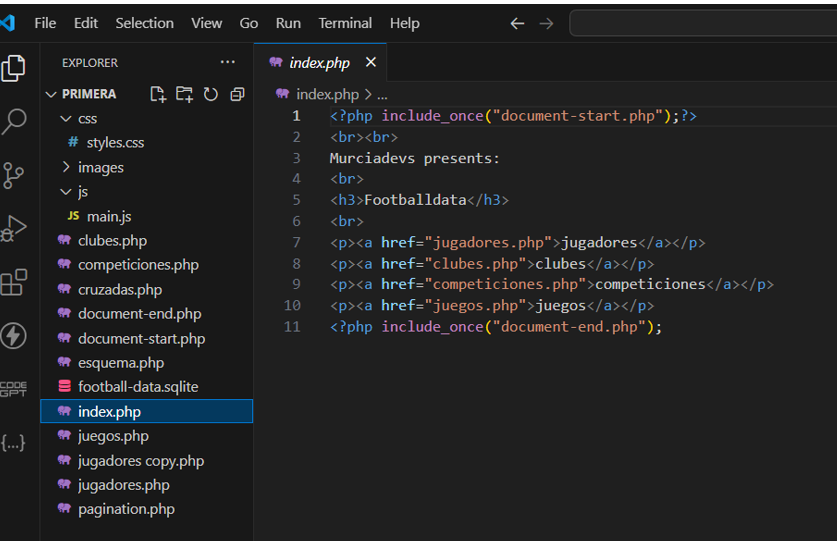Click the New Folder icon in Explorer
This screenshot has height=541, width=837.
(184, 94)
